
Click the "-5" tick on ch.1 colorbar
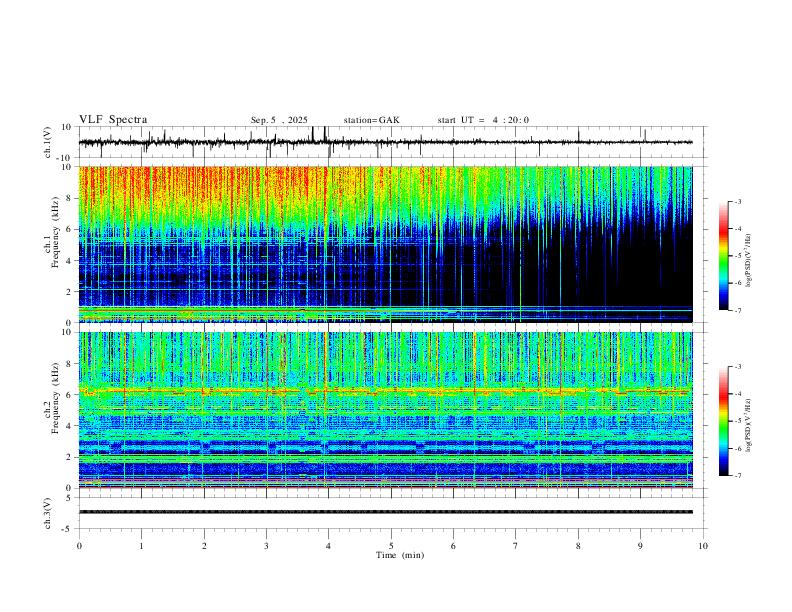738,256
